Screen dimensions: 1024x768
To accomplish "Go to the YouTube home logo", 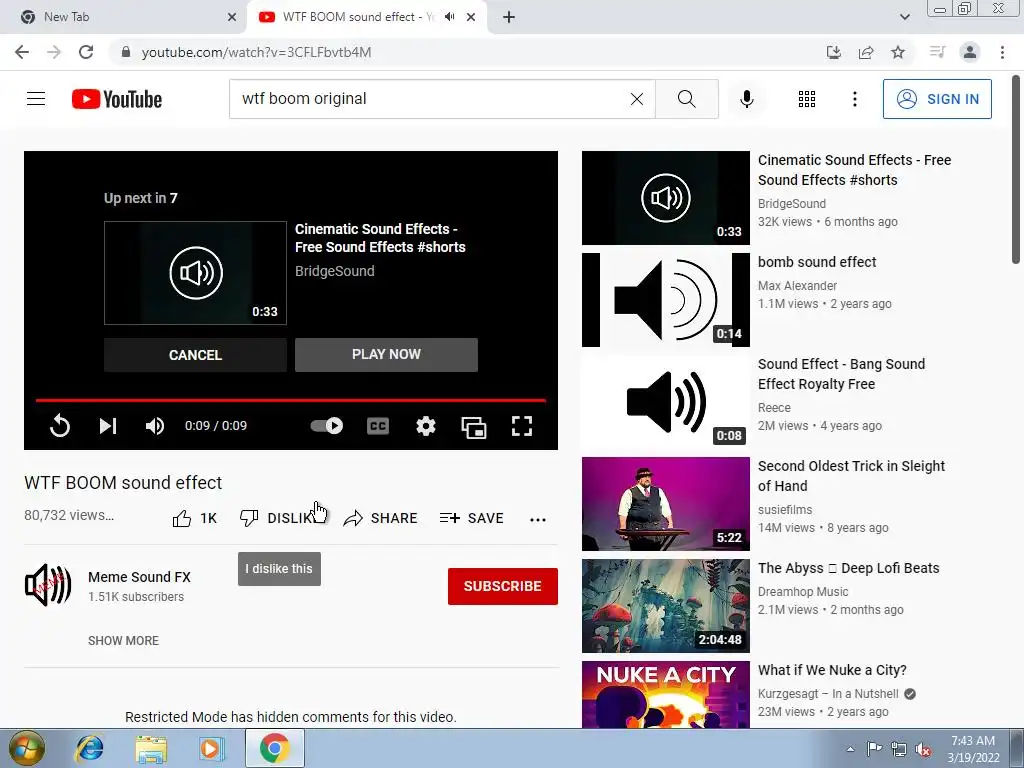I will pyautogui.click(x=117, y=99).
